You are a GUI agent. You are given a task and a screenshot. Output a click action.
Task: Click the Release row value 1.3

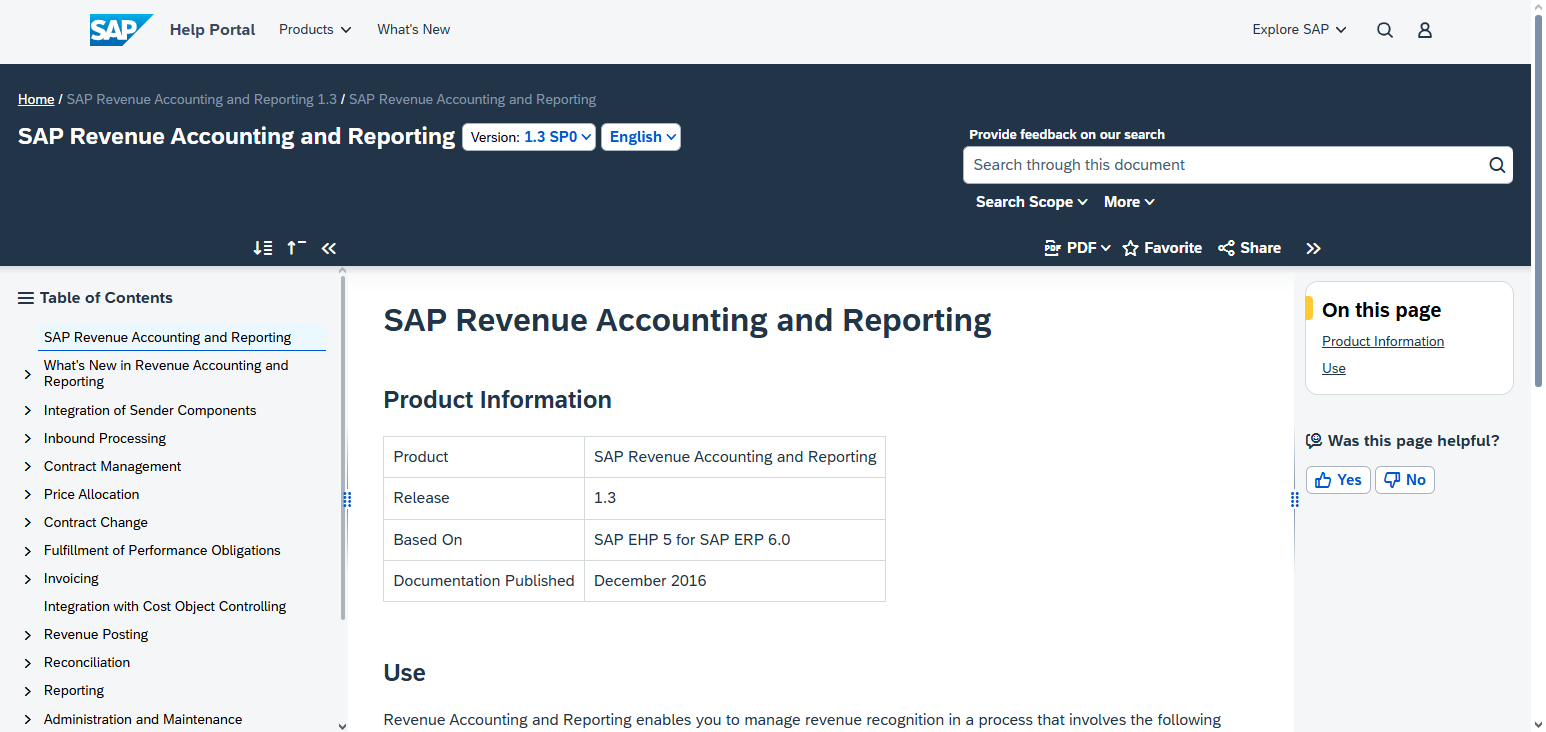coord(735,498)
